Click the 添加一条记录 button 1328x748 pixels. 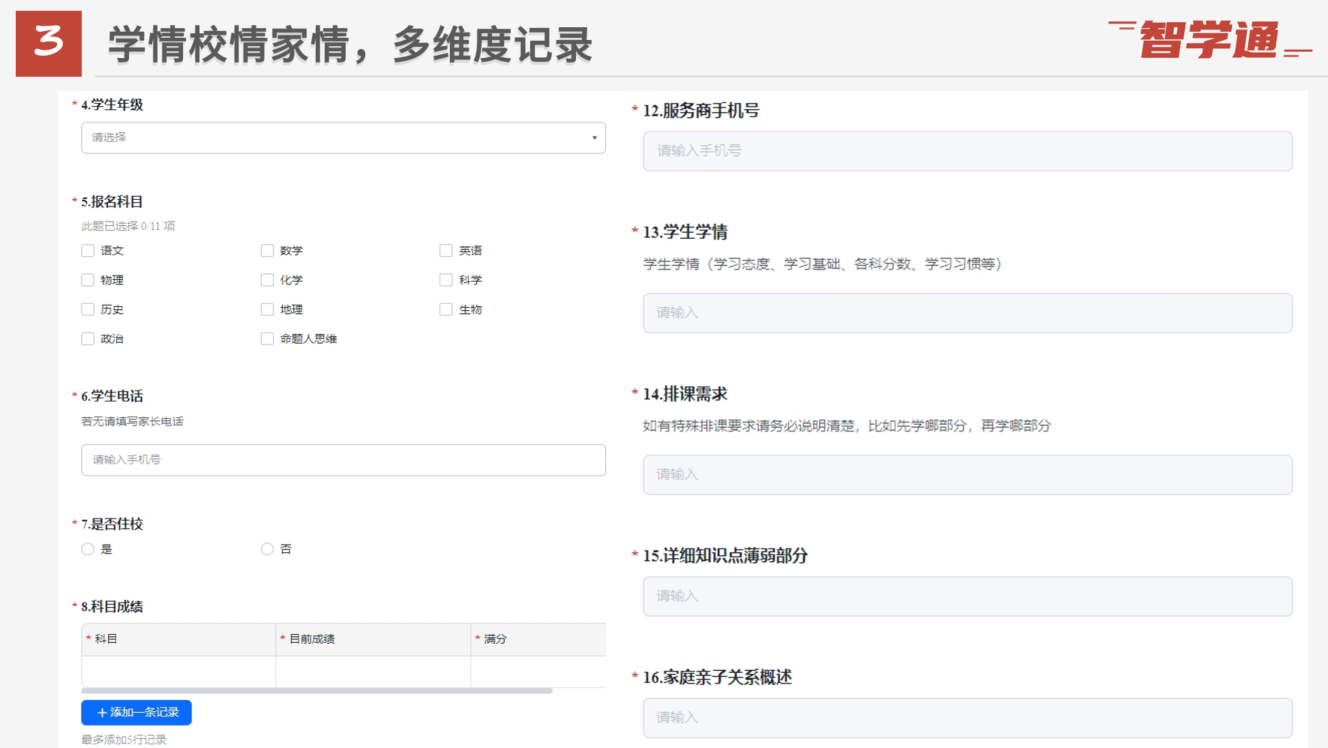coord(136,713)
